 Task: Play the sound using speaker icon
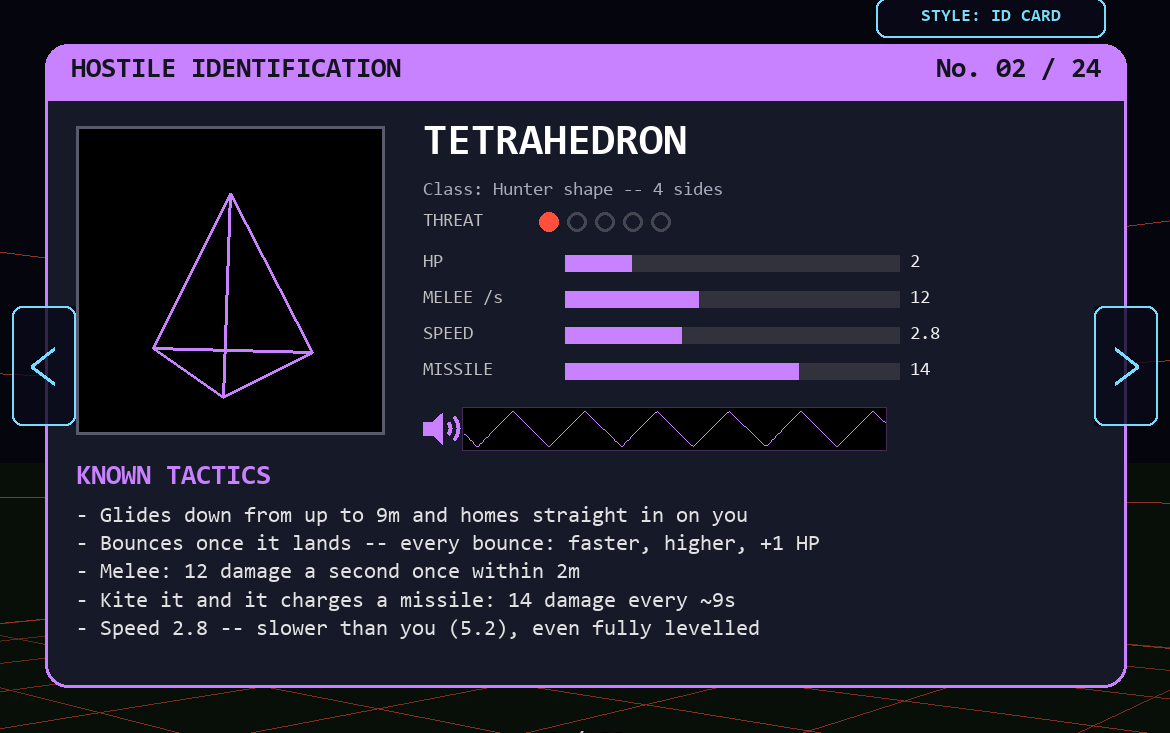coord(441,429)
